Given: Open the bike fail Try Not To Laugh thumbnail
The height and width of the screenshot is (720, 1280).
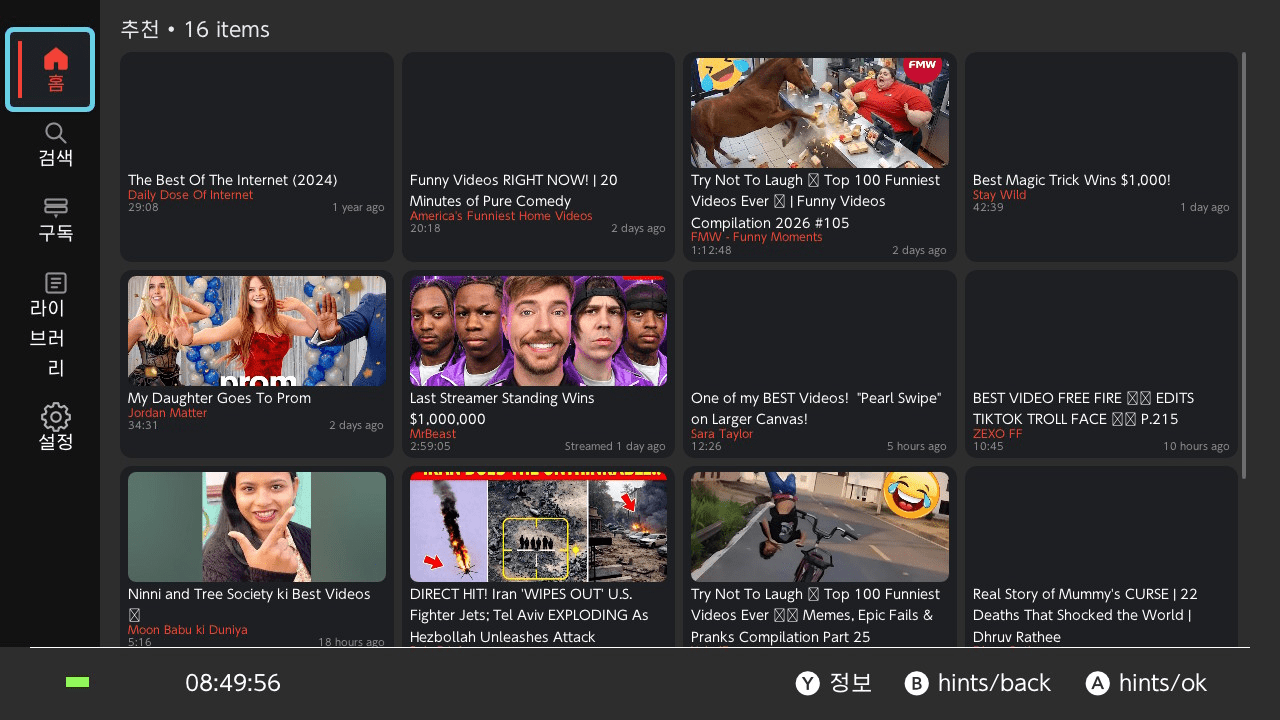Looking at the screenshot, I should (x=820, y=527).
